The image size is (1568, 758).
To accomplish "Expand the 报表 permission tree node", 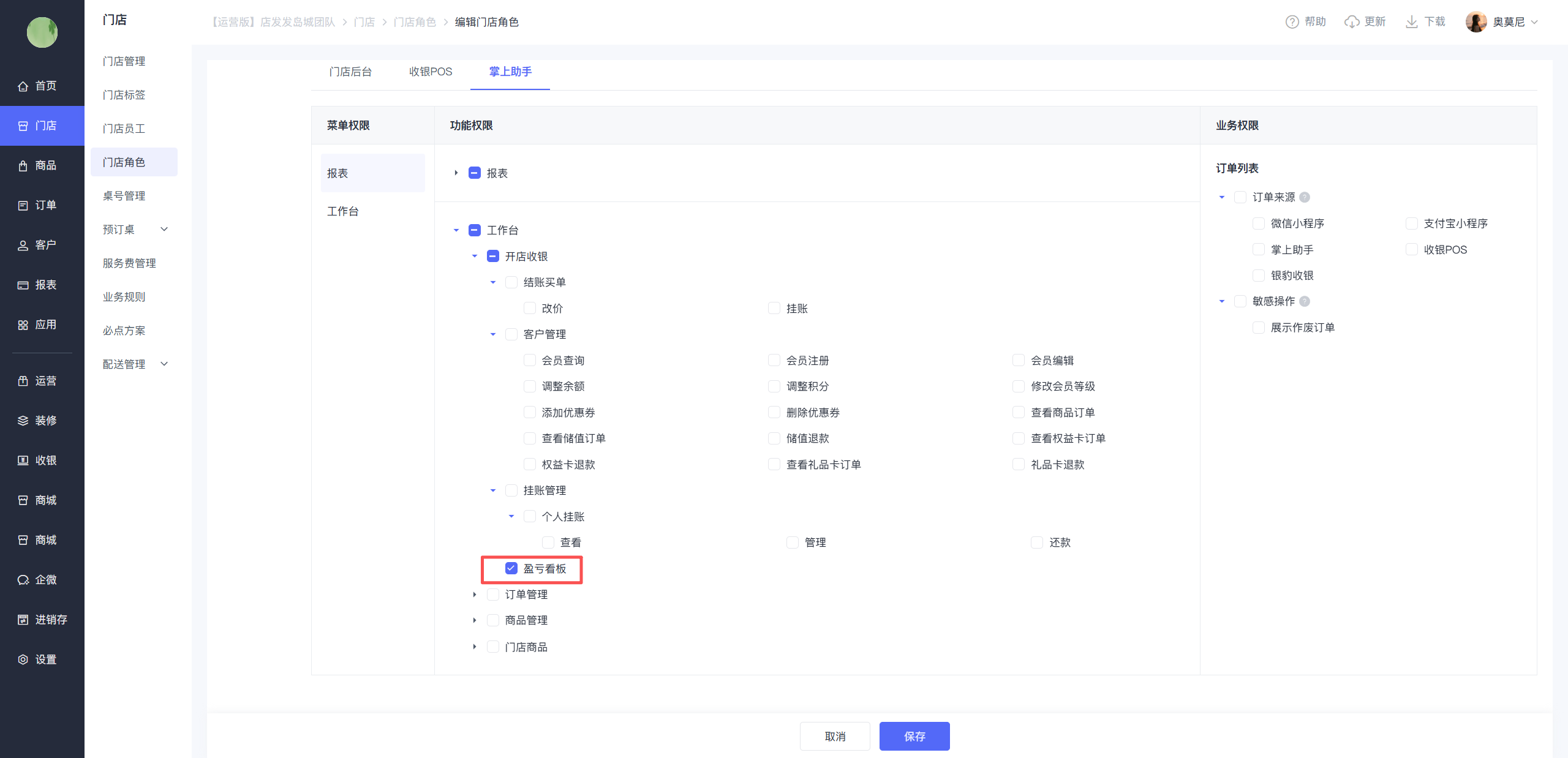I will 456,173.
